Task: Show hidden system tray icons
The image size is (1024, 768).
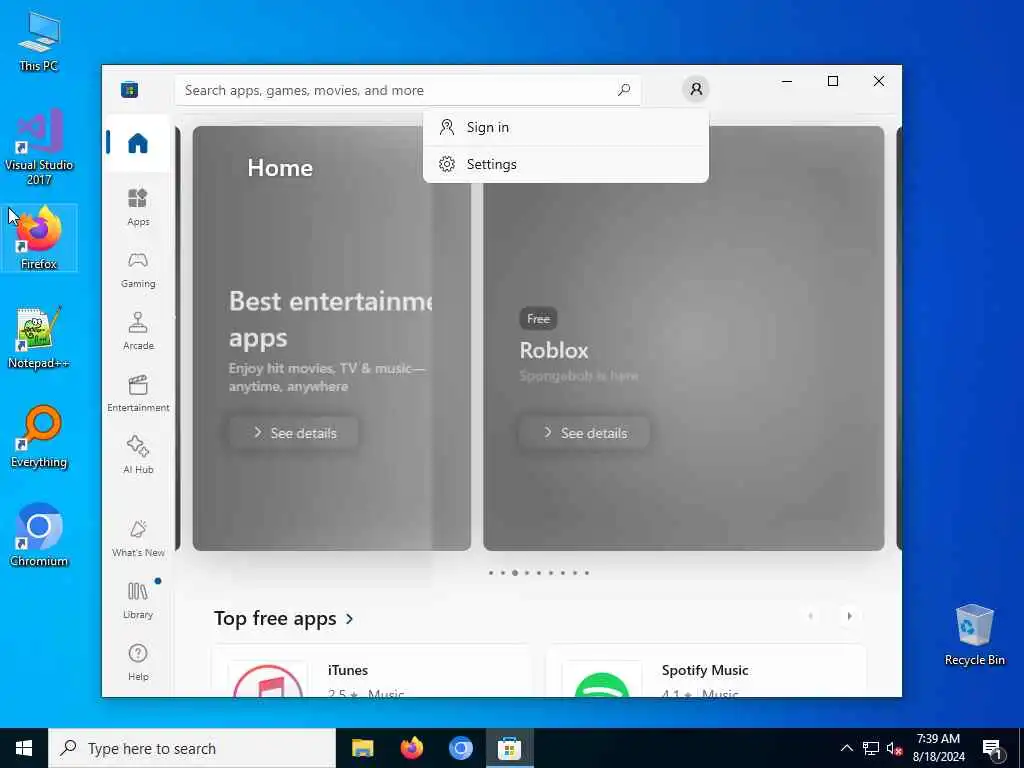Action: click(846, 748)
